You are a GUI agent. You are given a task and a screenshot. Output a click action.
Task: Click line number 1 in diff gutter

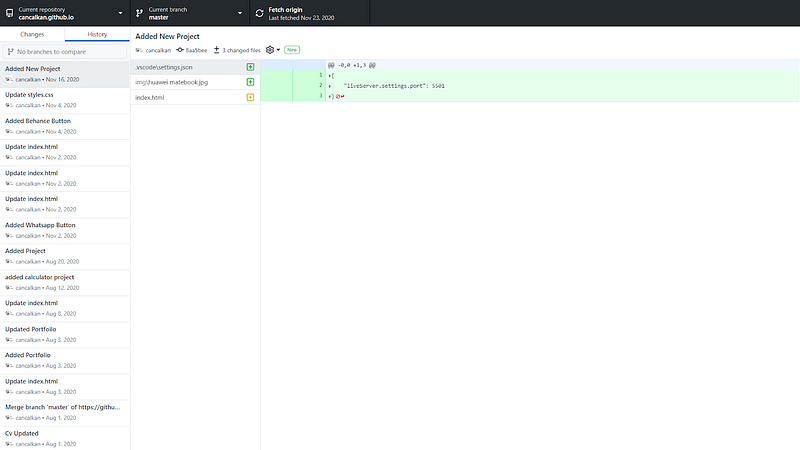(x=320, y=75)
